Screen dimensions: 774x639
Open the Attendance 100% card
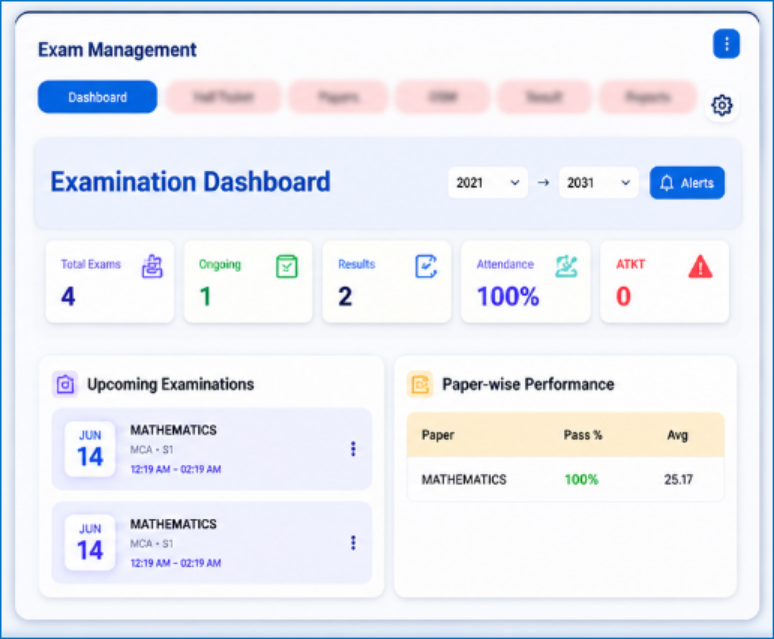click(525, 282)
